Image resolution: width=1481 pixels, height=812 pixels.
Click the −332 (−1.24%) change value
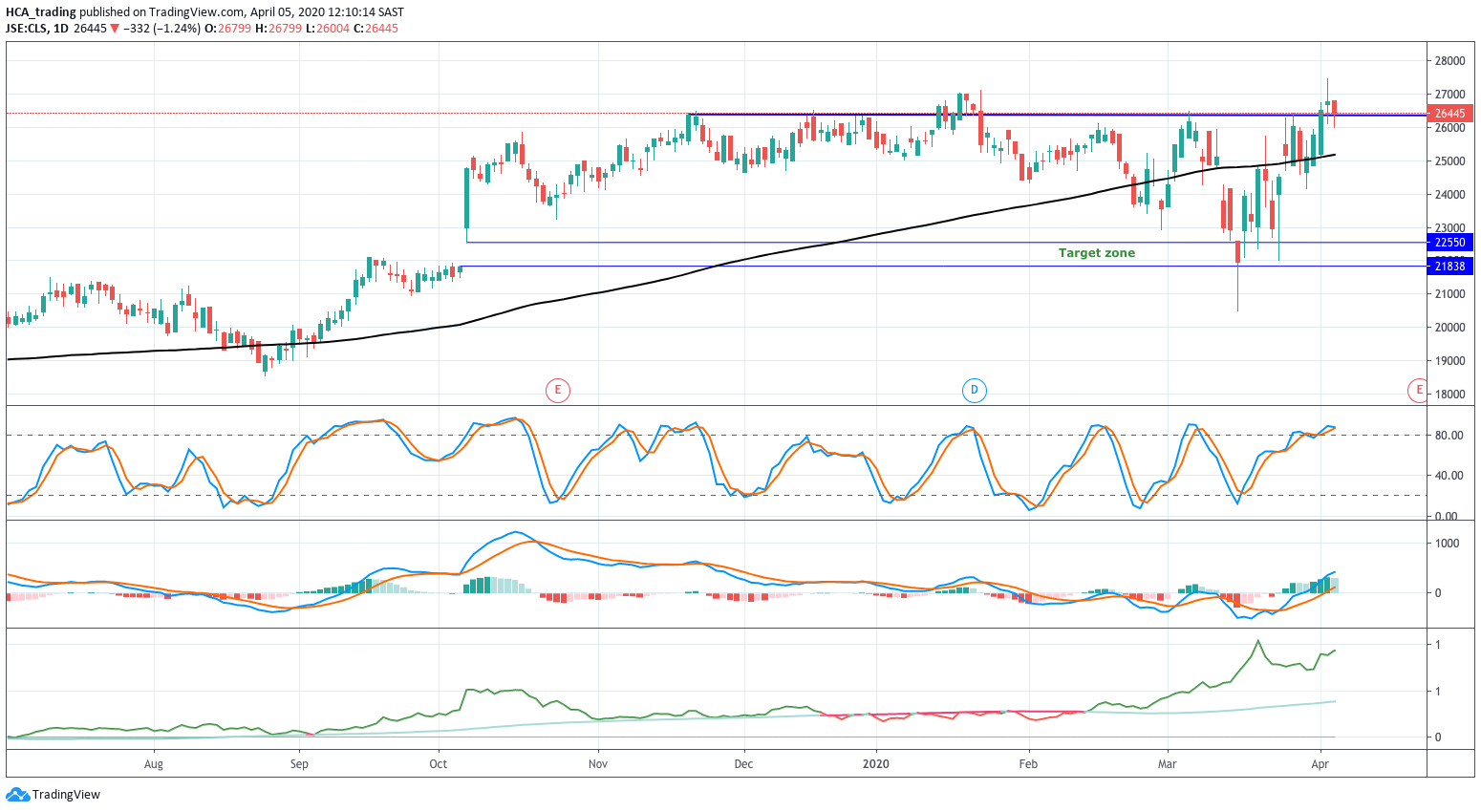point(161,29)
